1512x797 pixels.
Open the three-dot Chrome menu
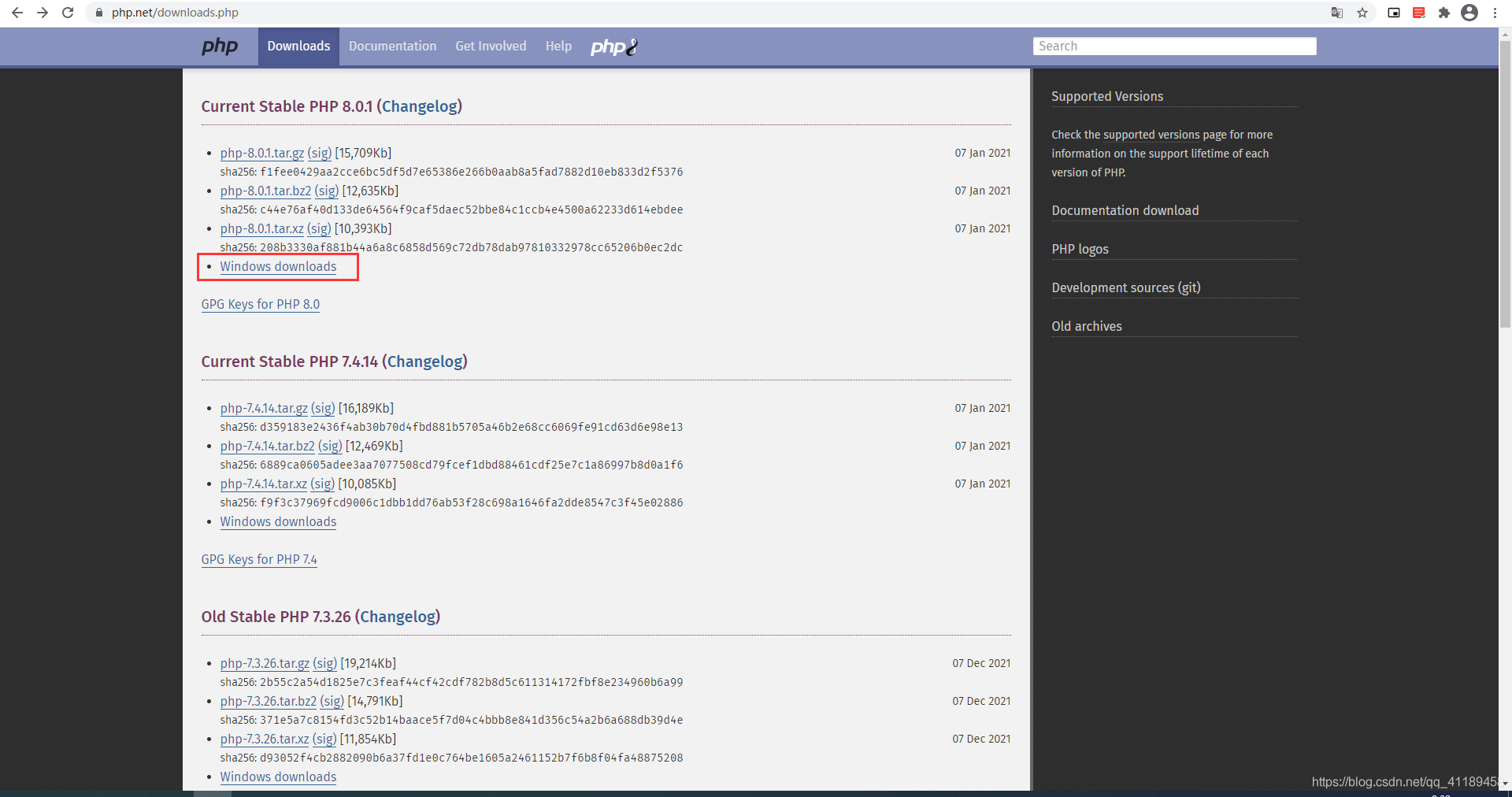click(1495, 13)
